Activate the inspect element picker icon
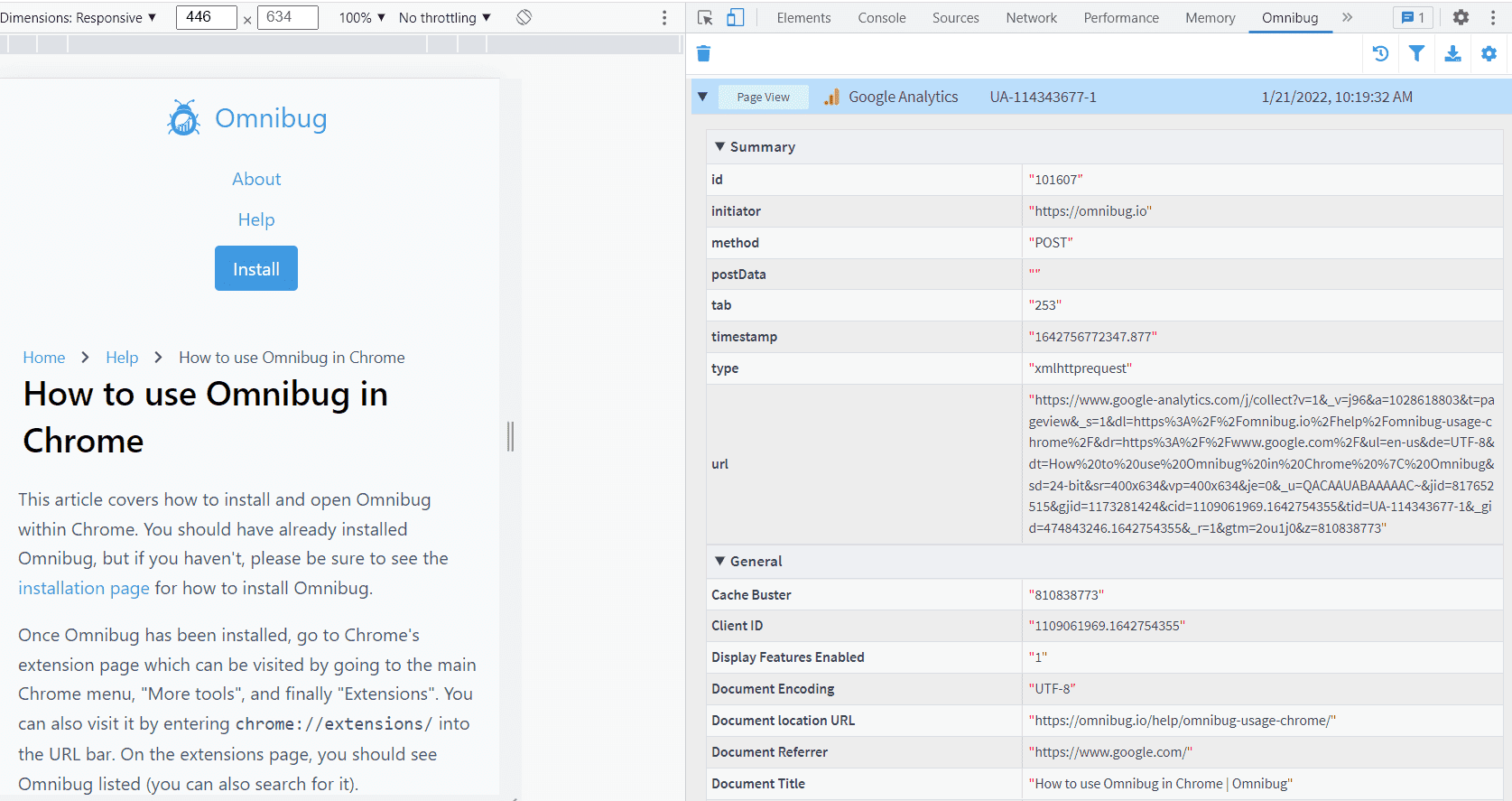 (706, 17)
